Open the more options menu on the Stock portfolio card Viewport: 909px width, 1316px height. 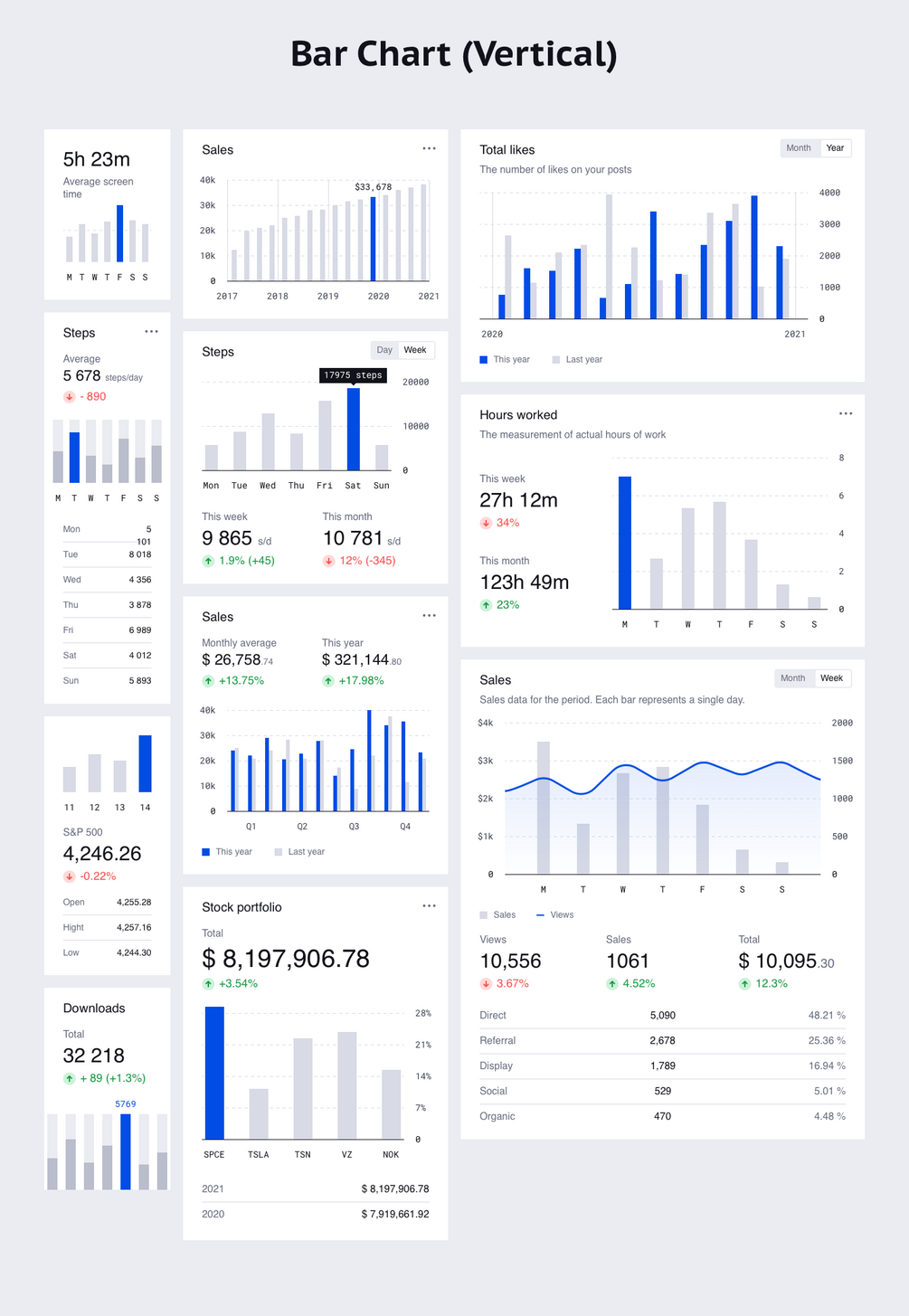tap(429, 905)
